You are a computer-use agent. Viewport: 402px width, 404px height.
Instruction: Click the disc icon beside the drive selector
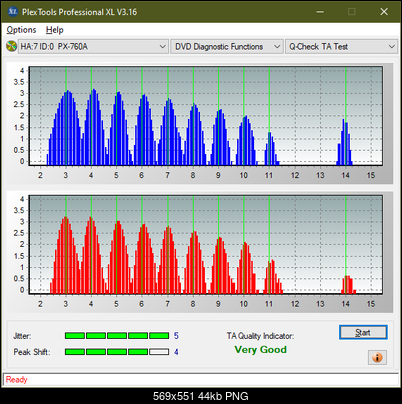tap(11, 46)
